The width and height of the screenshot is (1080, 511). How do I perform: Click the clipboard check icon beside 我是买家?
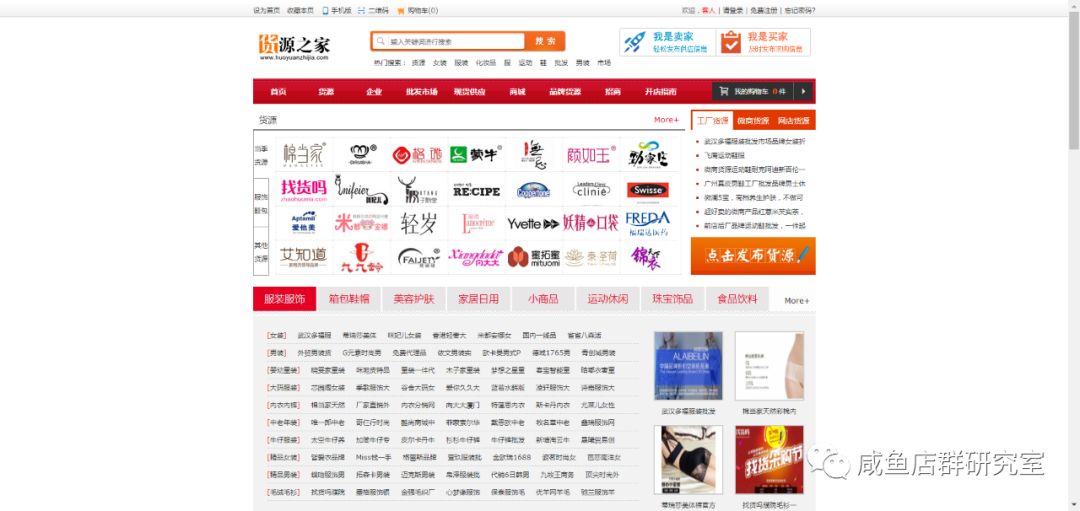coord(730,42)
